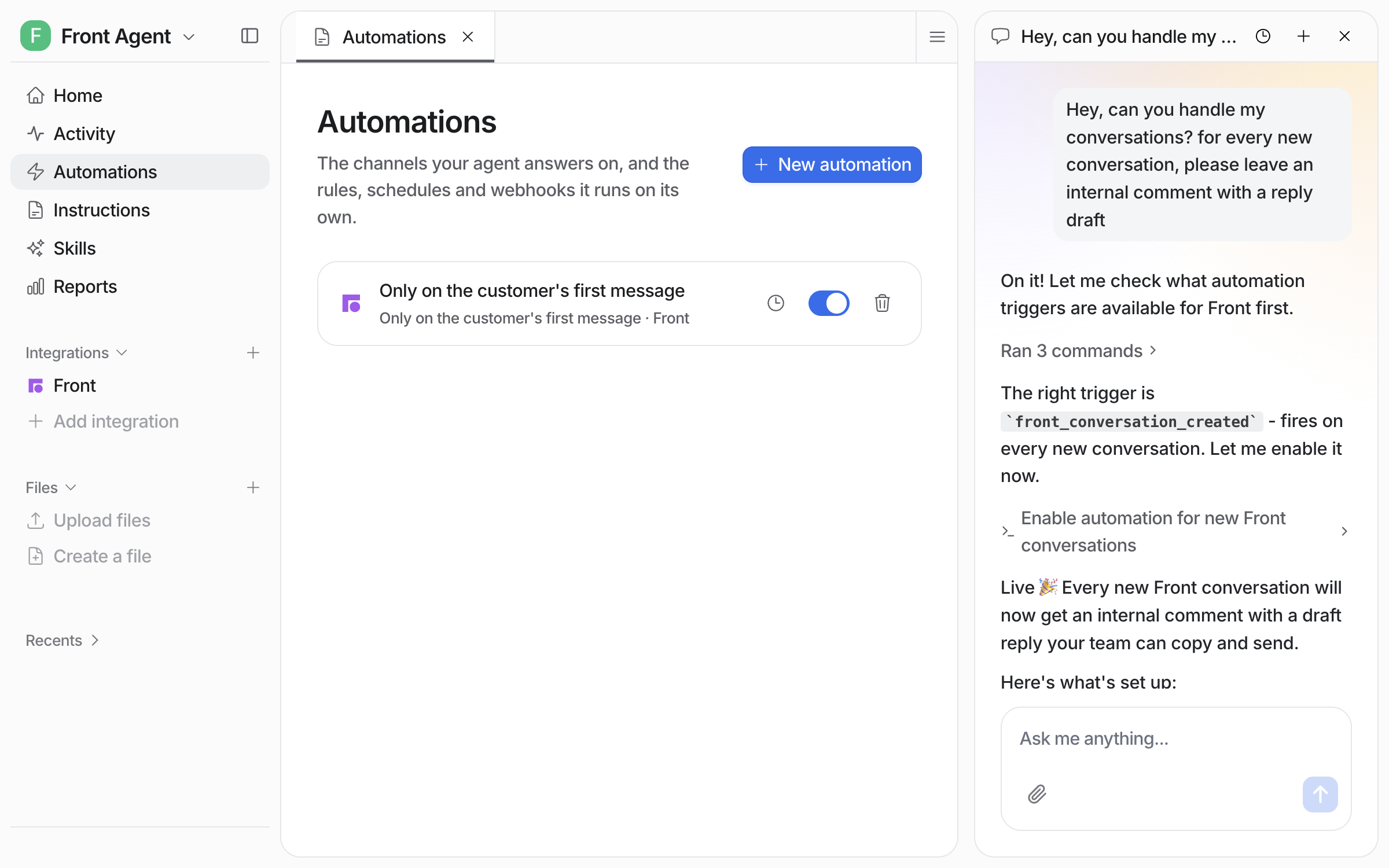Close the Automations tab
The height and width of the screenshot is (868, 1389).
click(x=468, y=37)
